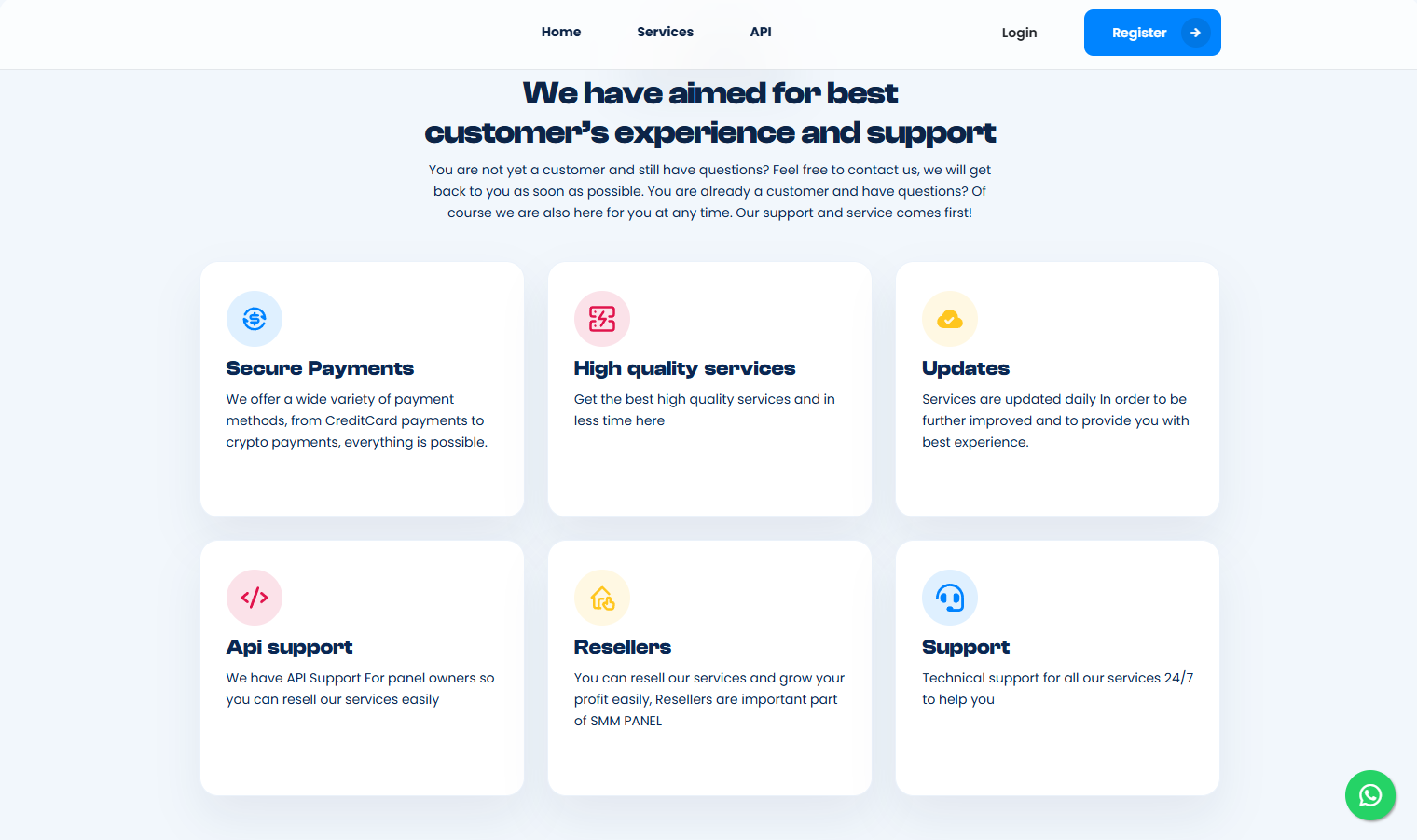Open the WhatsApp chat floating button
Viewport: 1417px width, 840px height.
coord(1370,795)
